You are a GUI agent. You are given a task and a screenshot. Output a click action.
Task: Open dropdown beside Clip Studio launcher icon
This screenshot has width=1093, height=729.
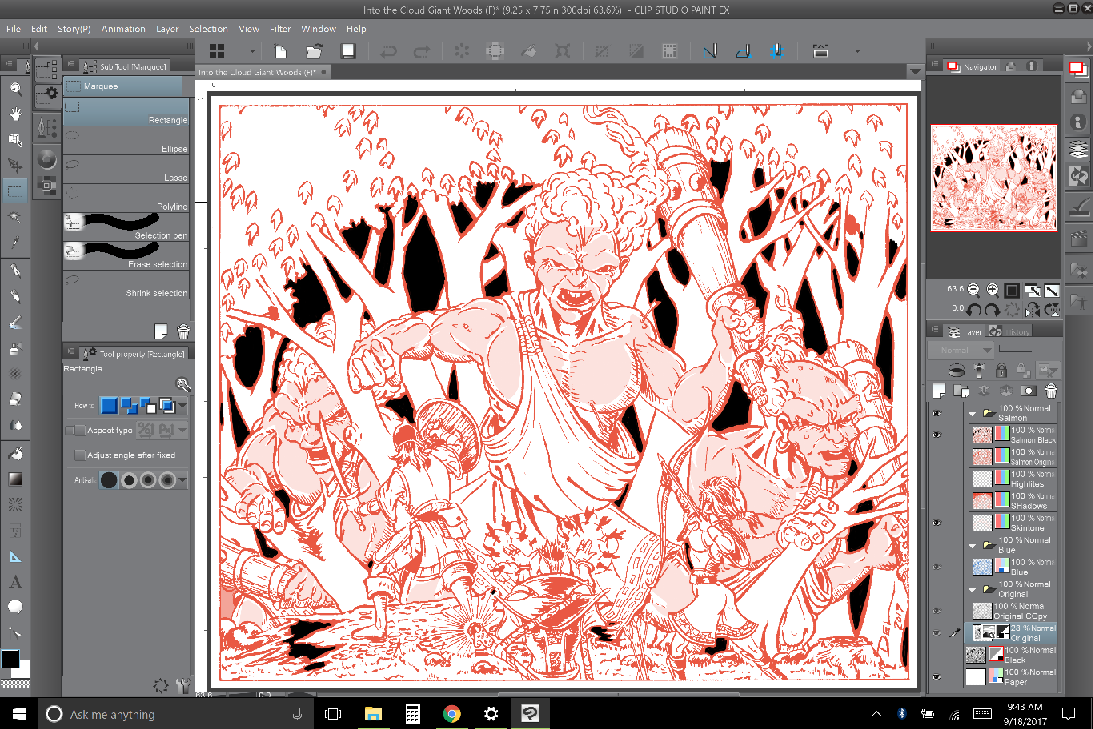pos(252,51)
